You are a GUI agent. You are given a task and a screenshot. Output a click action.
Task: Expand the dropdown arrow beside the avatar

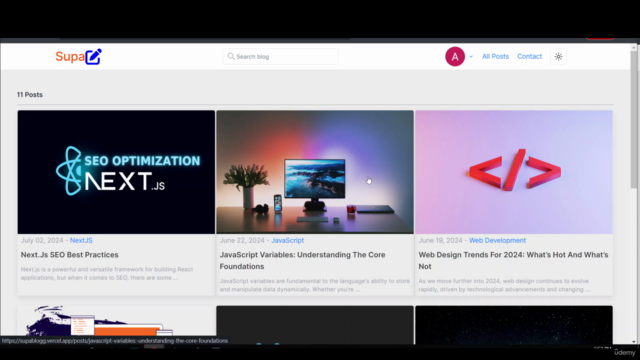[x=471, y=57]
